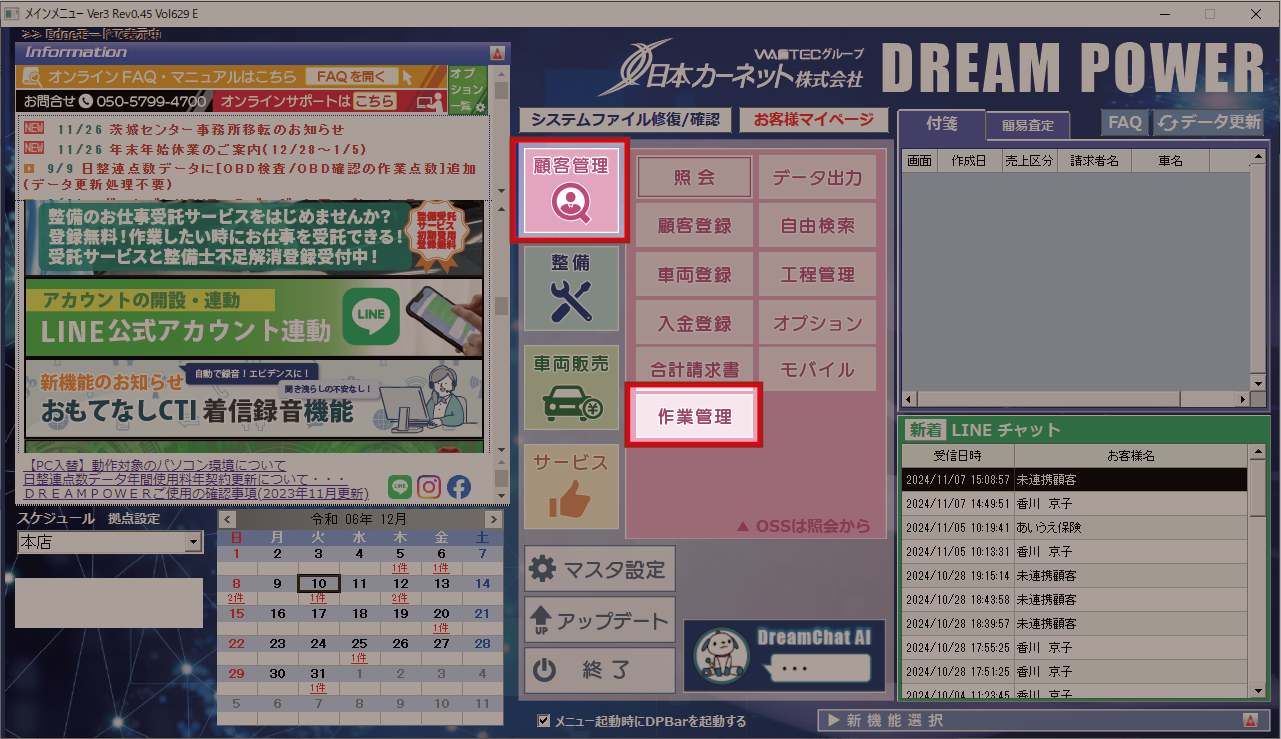Screen dimensions: 1281x739
Task: Open the 車両販売 vehicle sales icon
Action: pyautogui.click(x=571, y=387)
